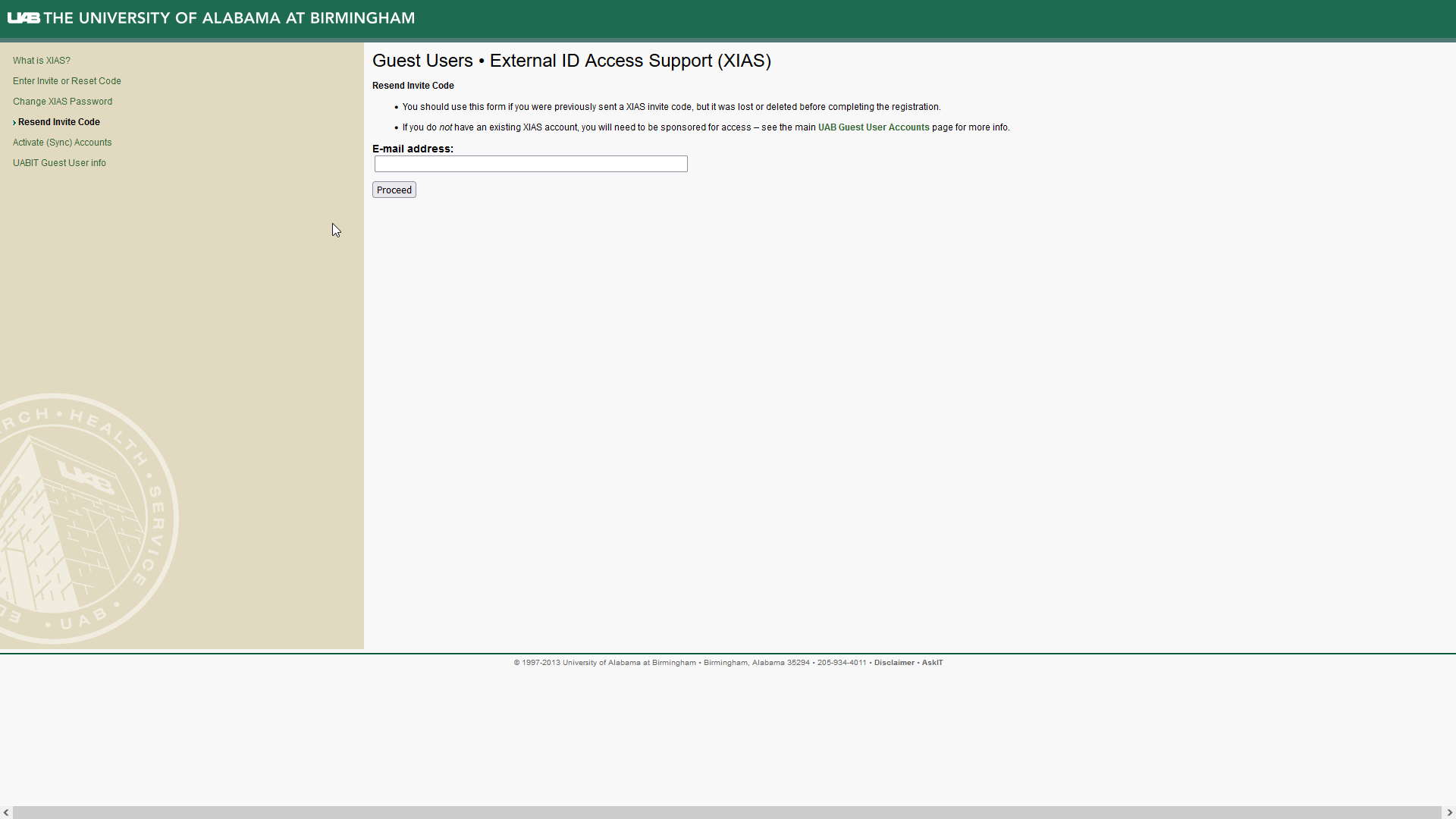
Task: Click the Guest Users XIAS page heading
Action: [572, 61]
